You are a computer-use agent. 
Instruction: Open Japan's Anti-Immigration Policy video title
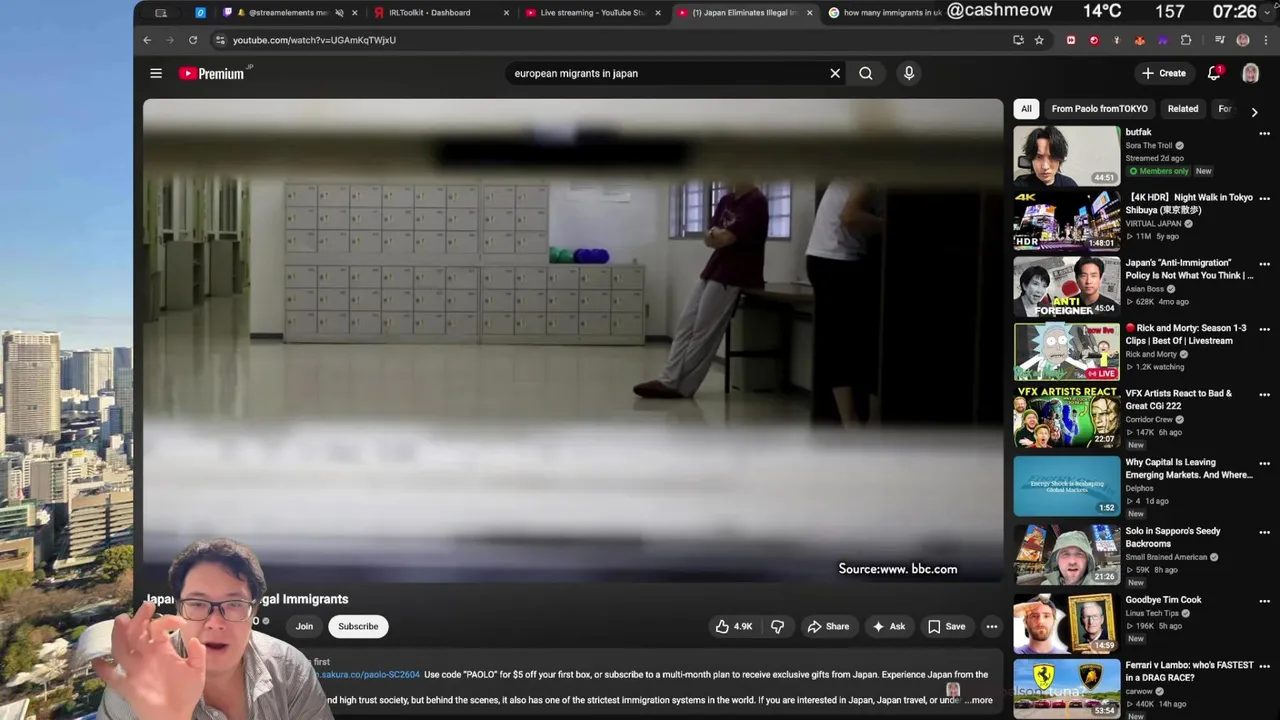tap(1189, 269)
